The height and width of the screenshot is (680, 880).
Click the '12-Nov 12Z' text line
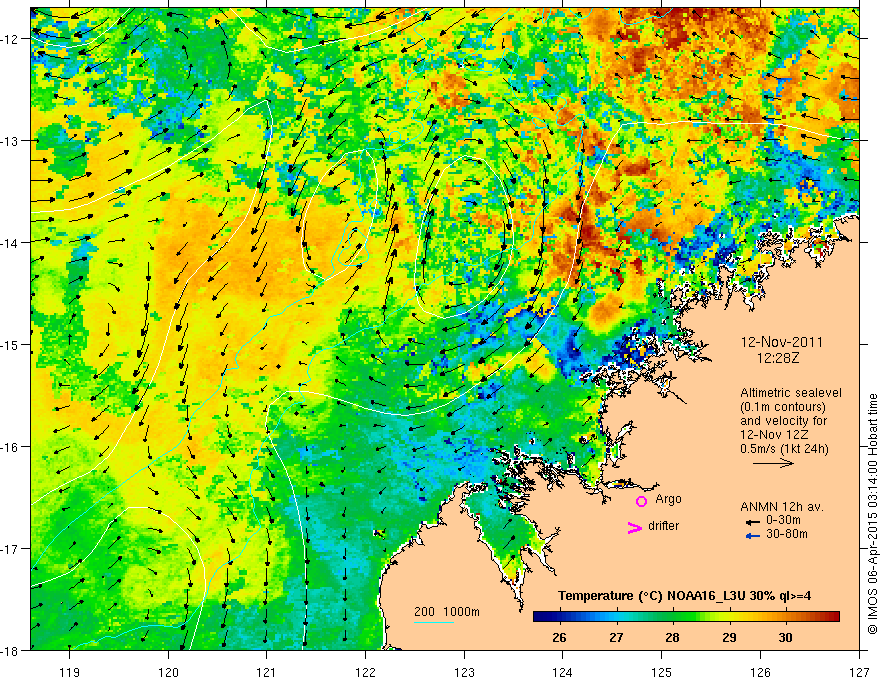[776, 435]
